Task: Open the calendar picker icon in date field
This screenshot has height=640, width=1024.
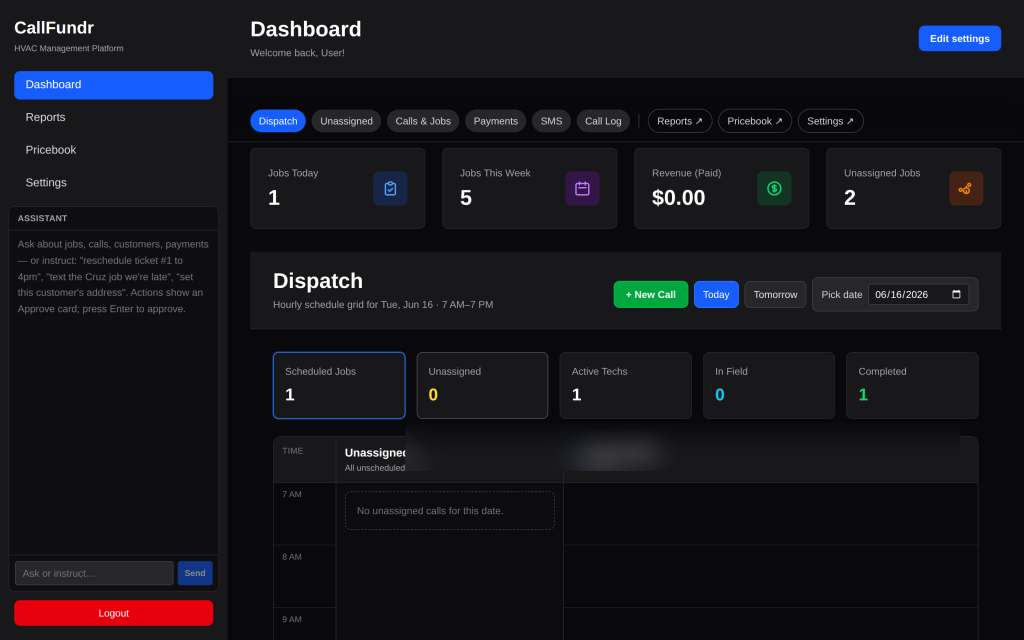Action: [x=956, y=295]
